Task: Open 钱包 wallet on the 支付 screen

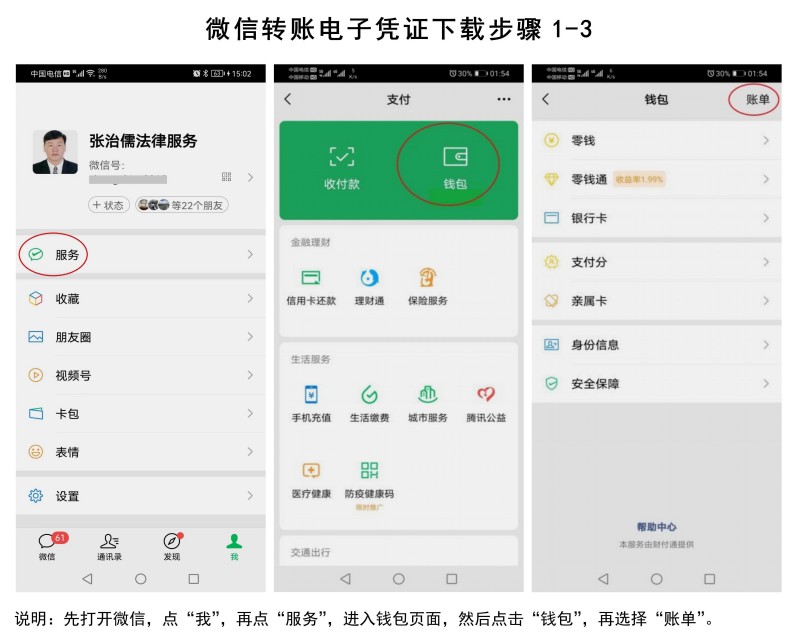Action: click(455, 168)
